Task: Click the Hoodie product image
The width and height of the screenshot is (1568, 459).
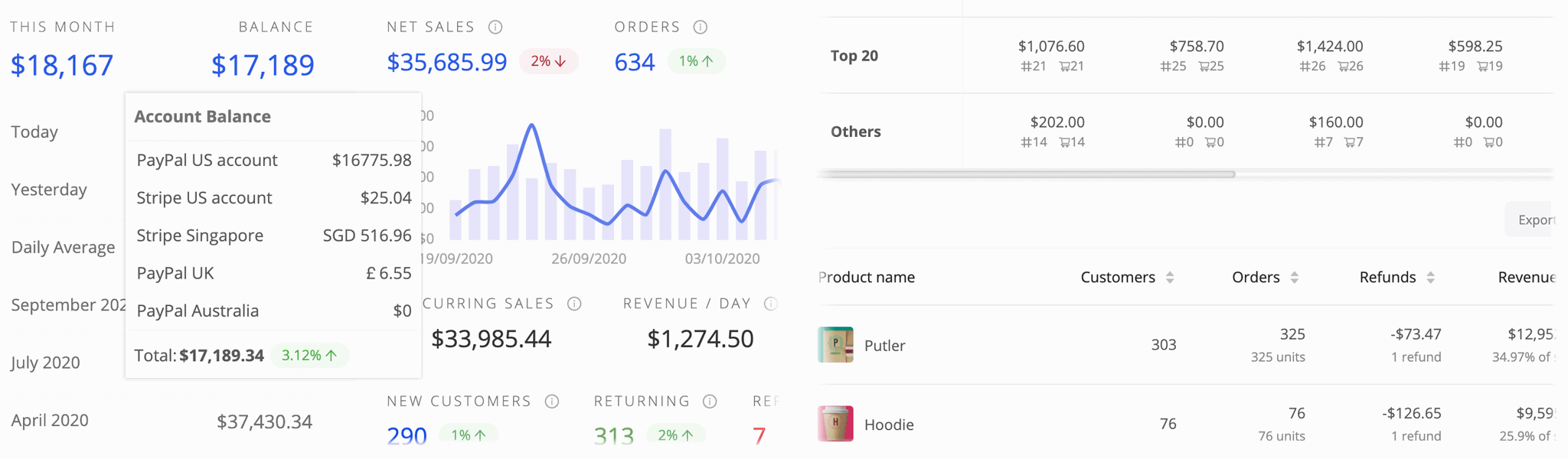Action: point(835,424)
